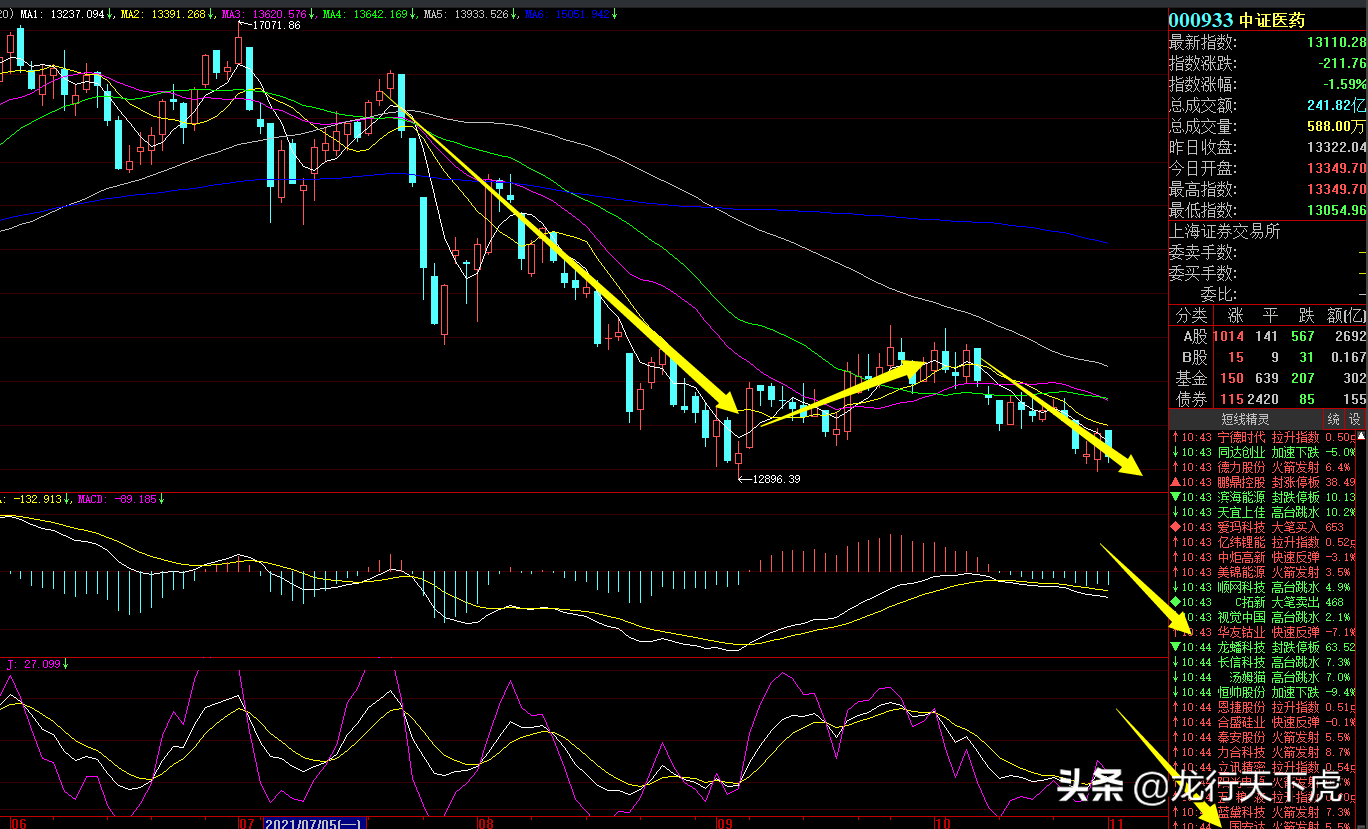
Task: Select the B股 row in category table
Action: click(1267, 358)
